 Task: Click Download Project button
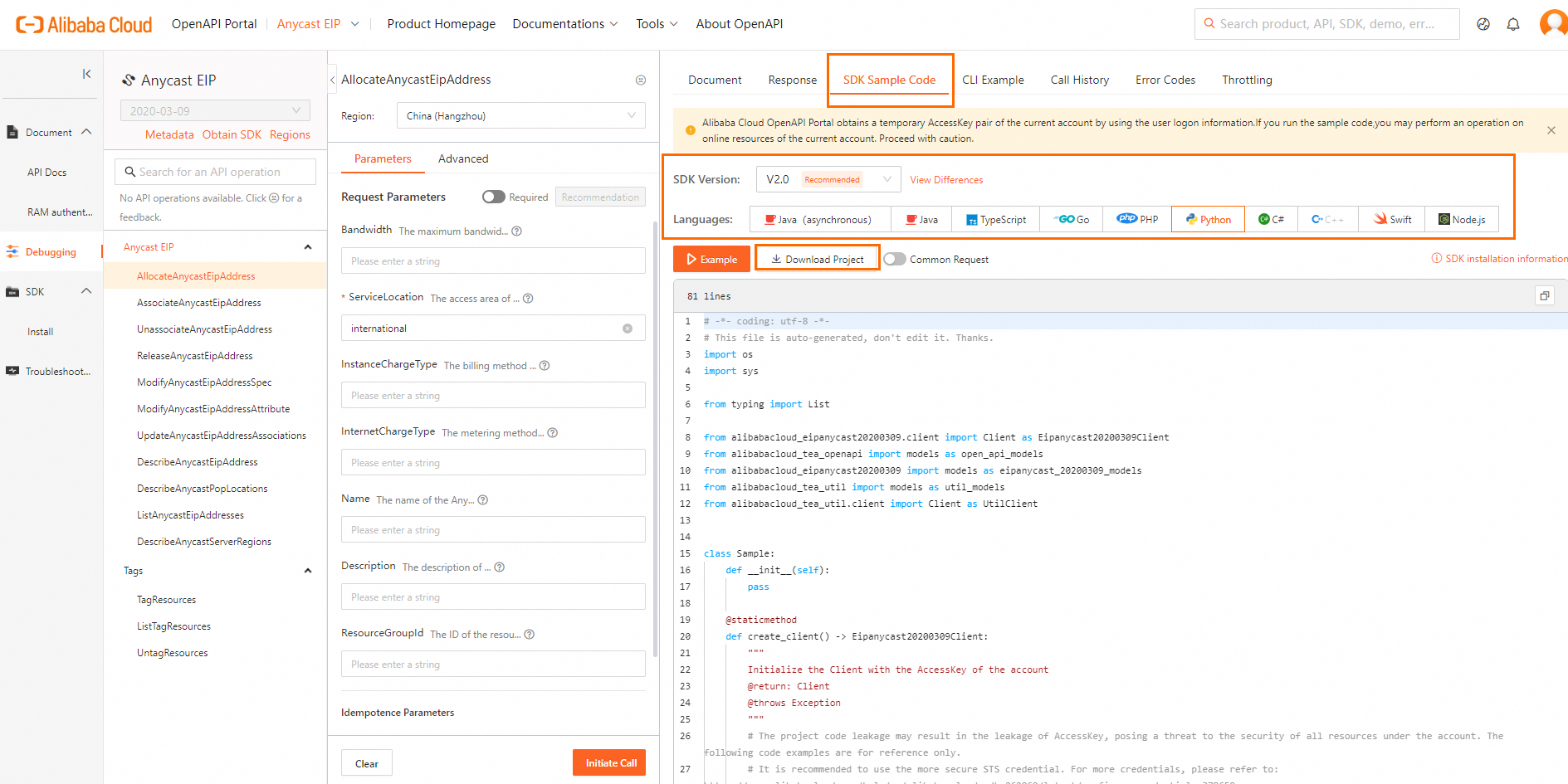click(x=818, y=259)
